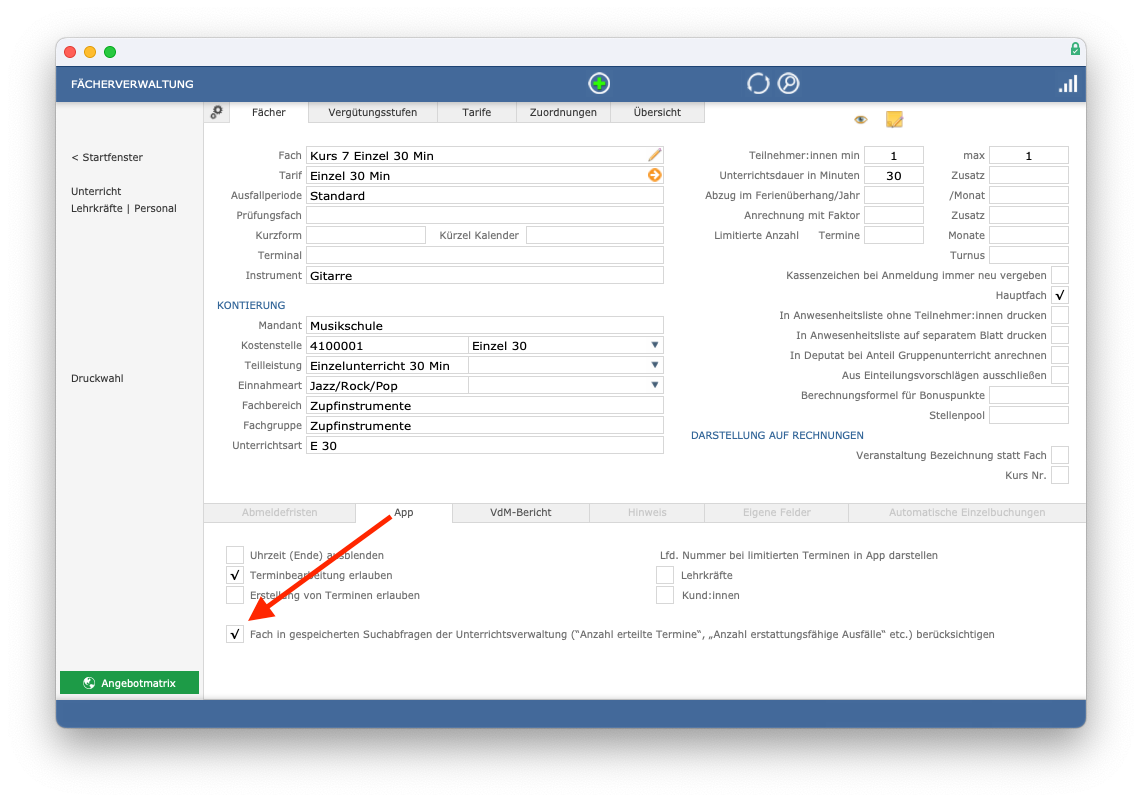1142x802 pixels.
Task: Go back via < Startfenster link
Action: 107,157
